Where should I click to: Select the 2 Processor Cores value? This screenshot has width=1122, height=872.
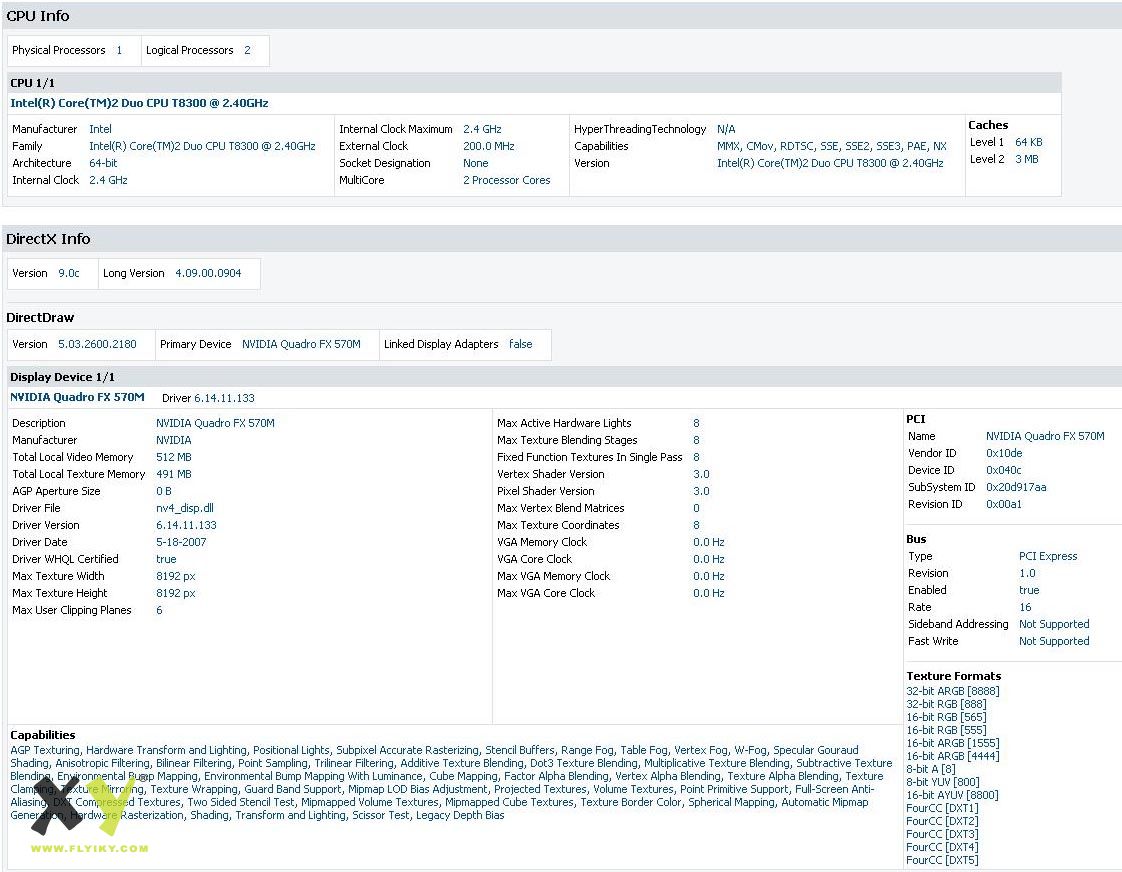coord(506,180)
